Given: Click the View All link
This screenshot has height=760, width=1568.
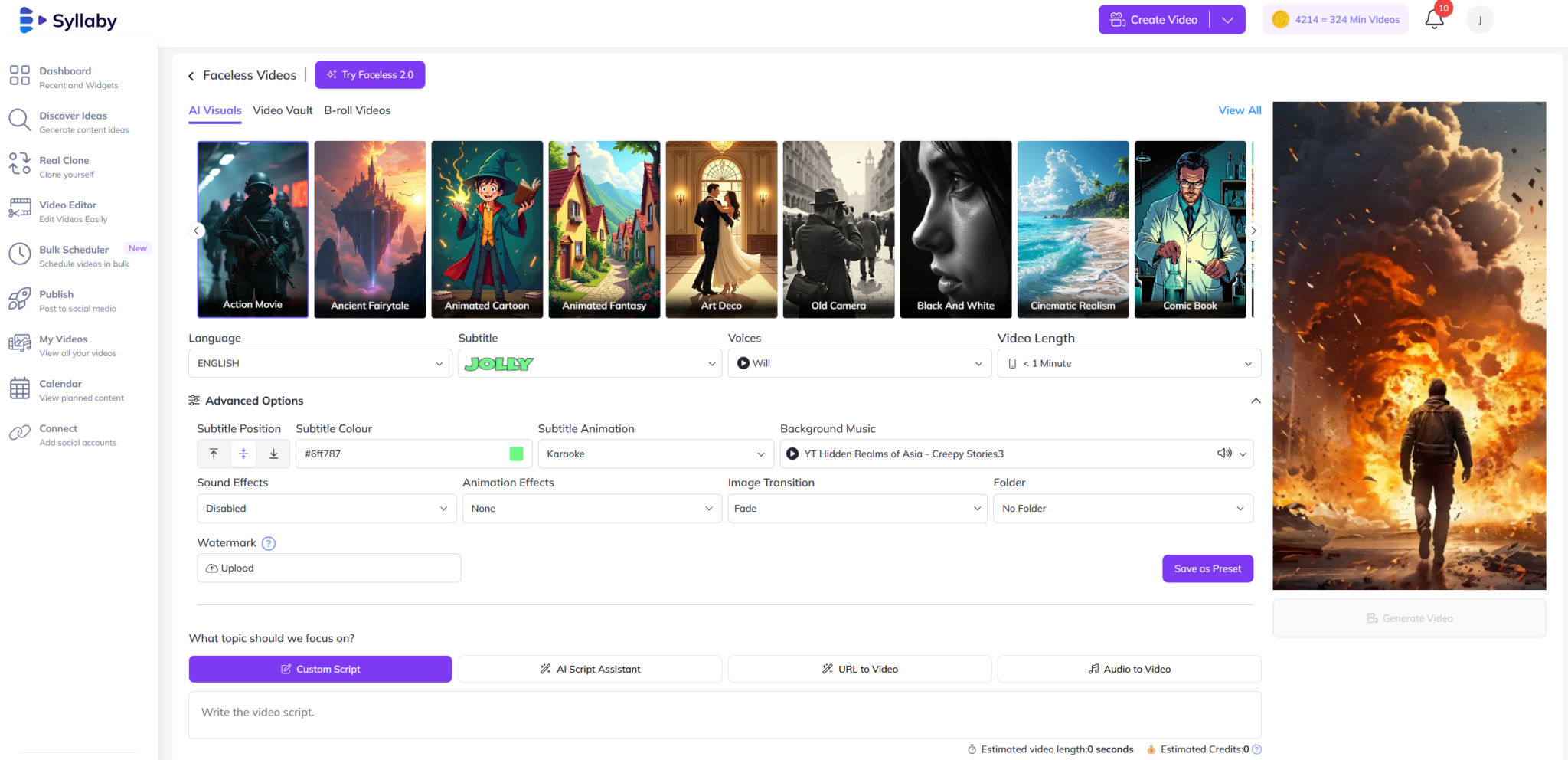Looking at the screenshot, I should pos(1239,110).
